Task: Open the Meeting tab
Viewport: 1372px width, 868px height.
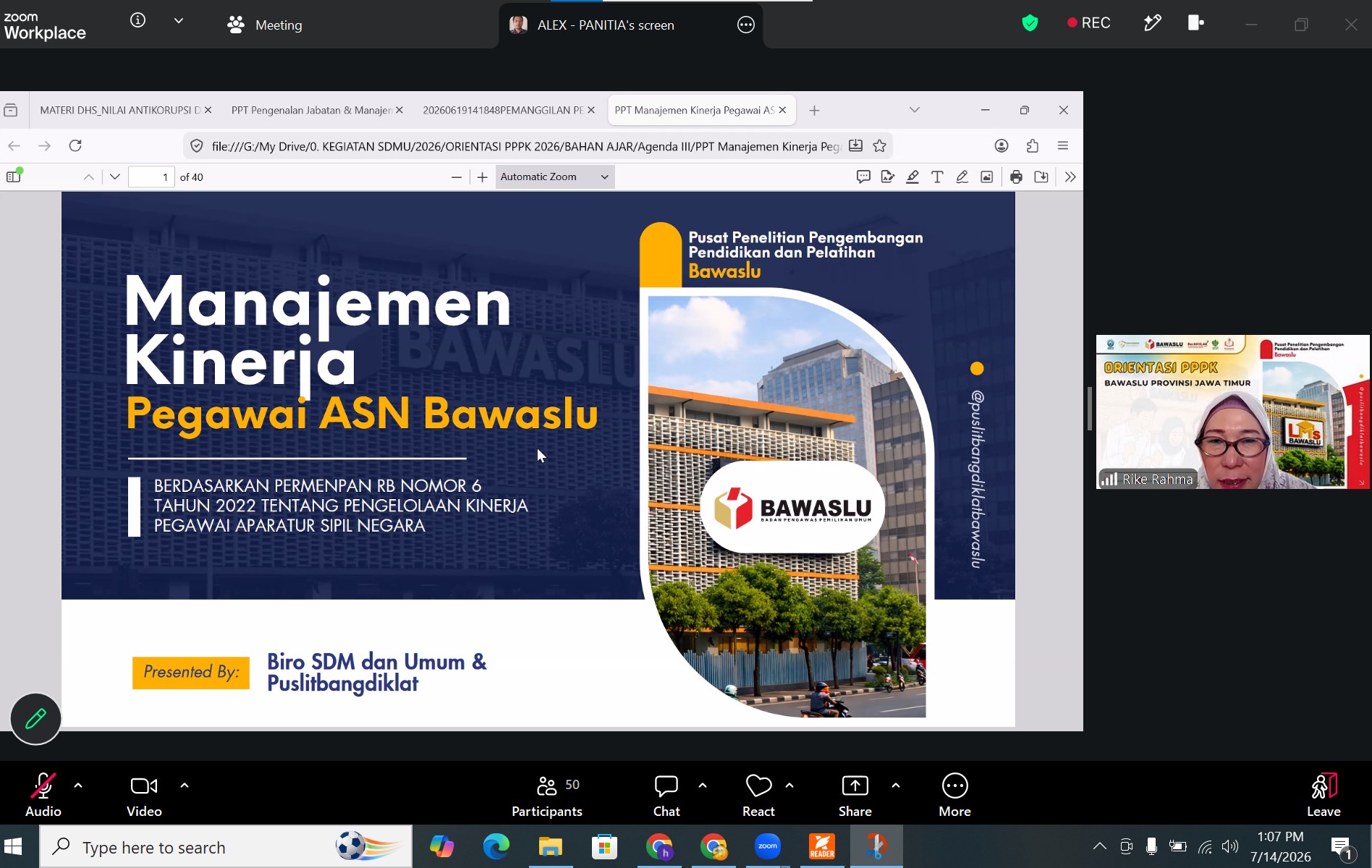Action: point(265,25)
